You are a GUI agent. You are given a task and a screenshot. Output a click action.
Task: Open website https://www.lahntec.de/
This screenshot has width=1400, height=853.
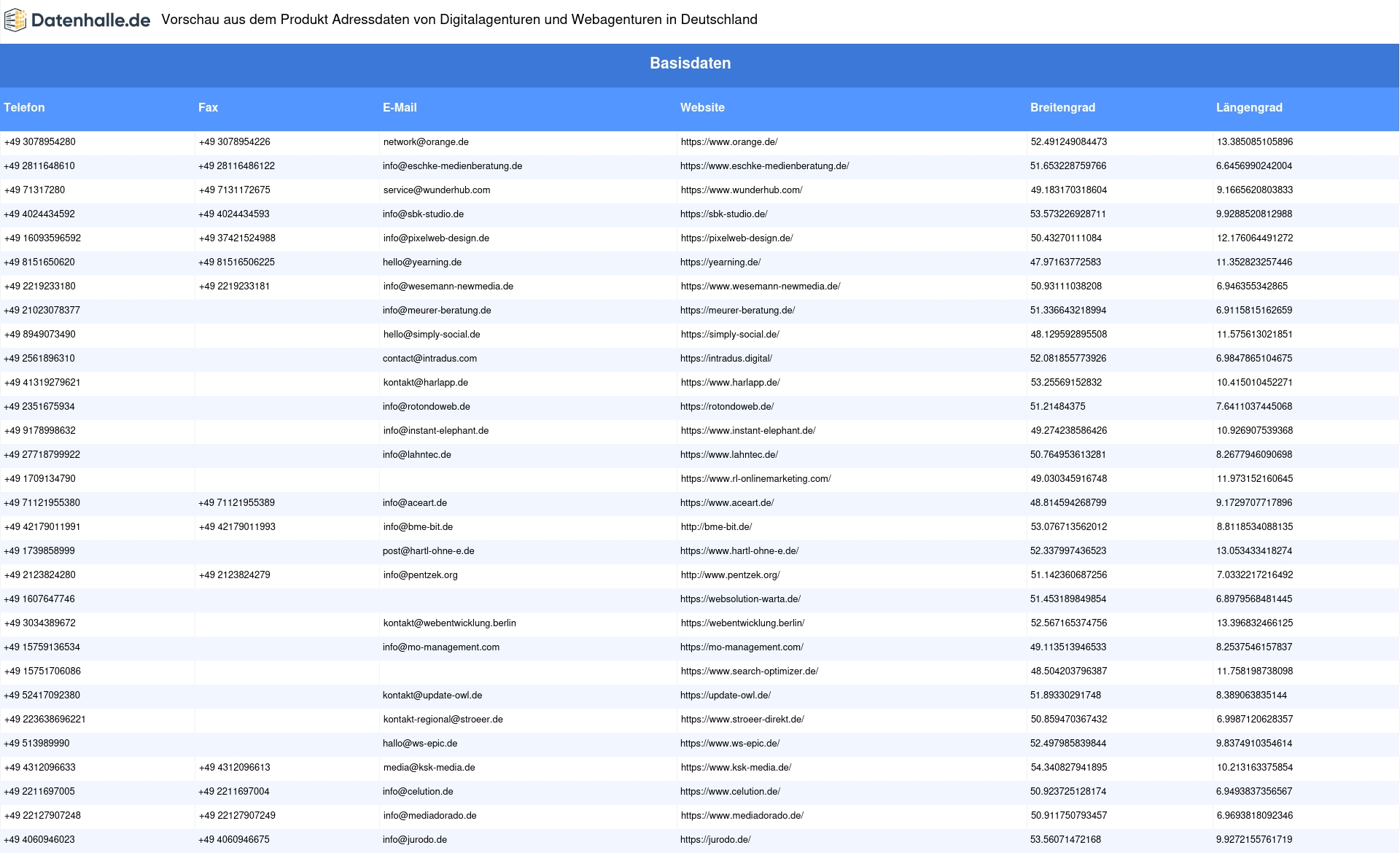pos(729,455)
